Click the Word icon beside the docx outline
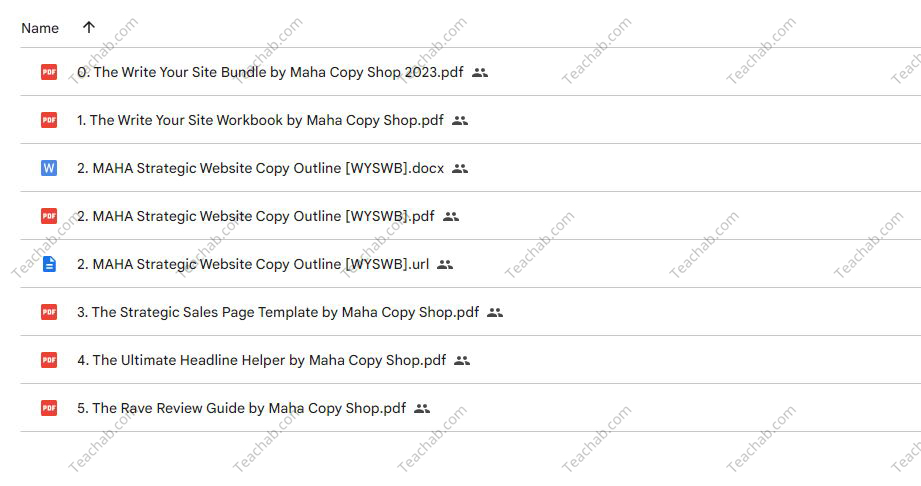Screen dimensions: 921x486 click(x=49, y=168)
